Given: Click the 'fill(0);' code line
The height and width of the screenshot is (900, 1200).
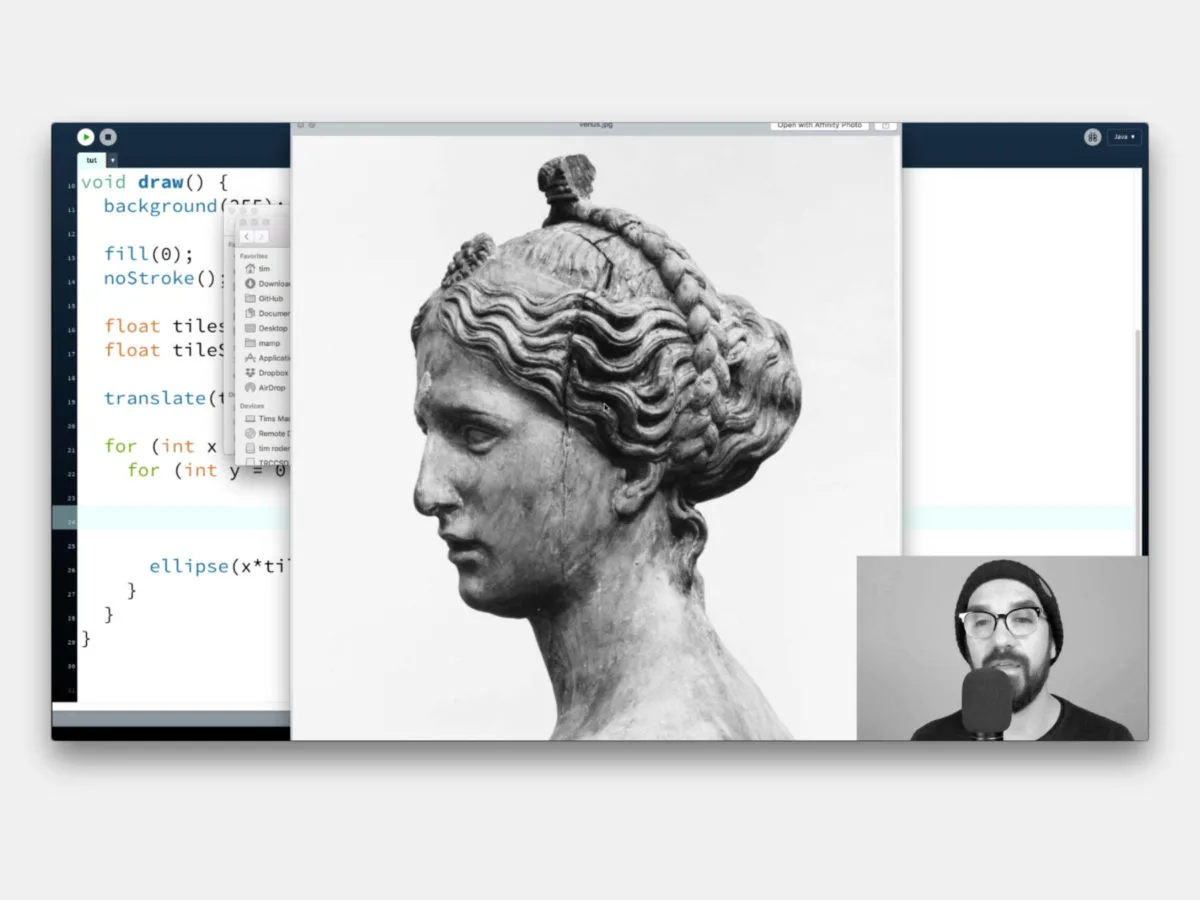Looking at the screenshot, I should pyautogui.click(x=148, y=254).
